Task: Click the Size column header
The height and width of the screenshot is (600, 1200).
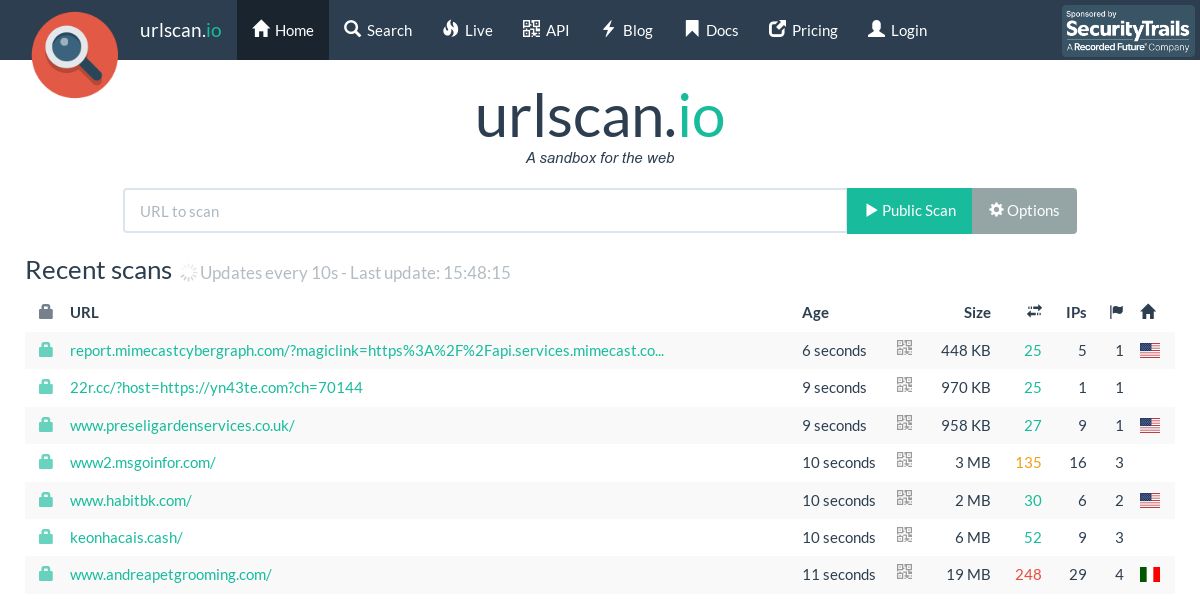Action: 977,312
